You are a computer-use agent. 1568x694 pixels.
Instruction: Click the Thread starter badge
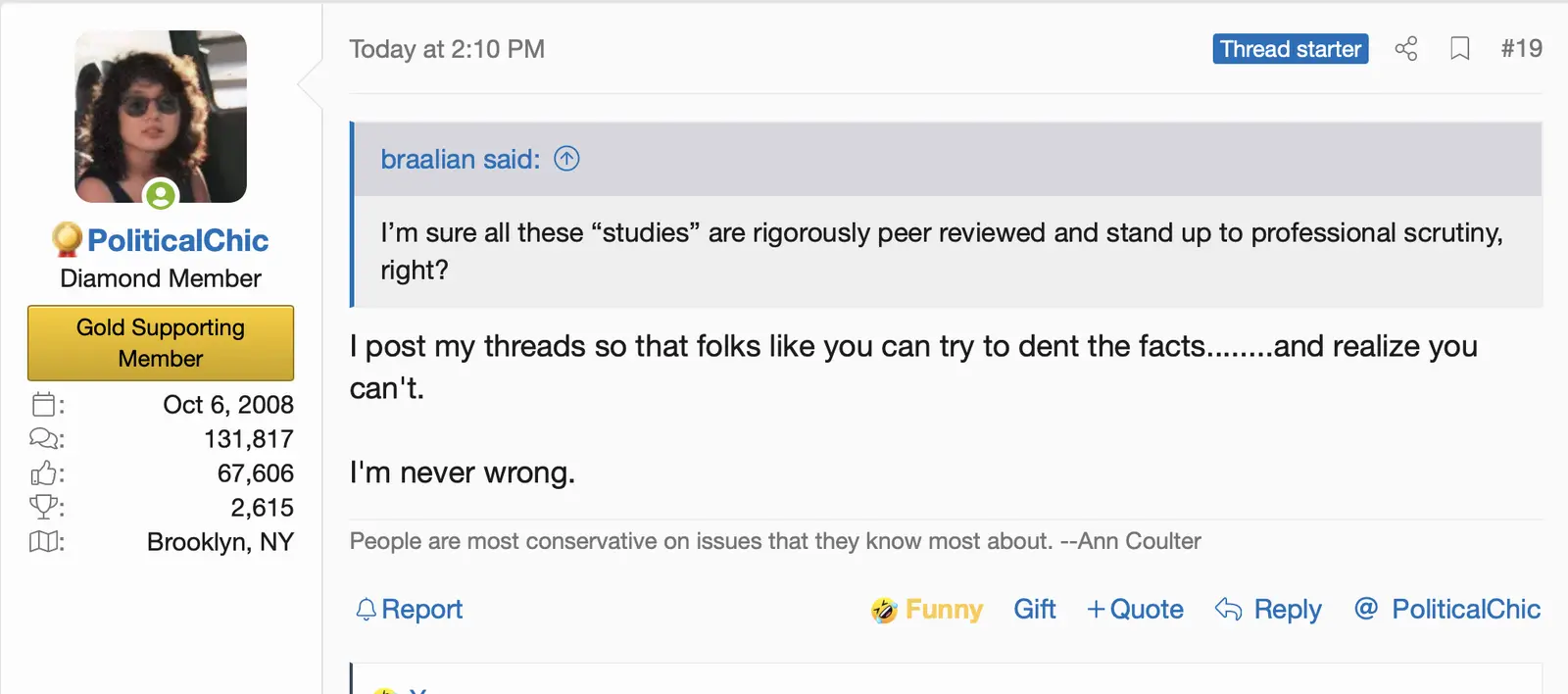[x=1290, y=48]
